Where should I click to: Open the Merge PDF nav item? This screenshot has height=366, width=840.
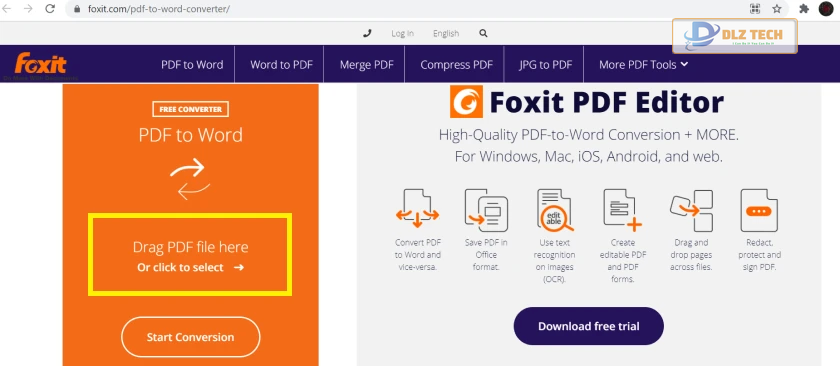coord(366,65)
